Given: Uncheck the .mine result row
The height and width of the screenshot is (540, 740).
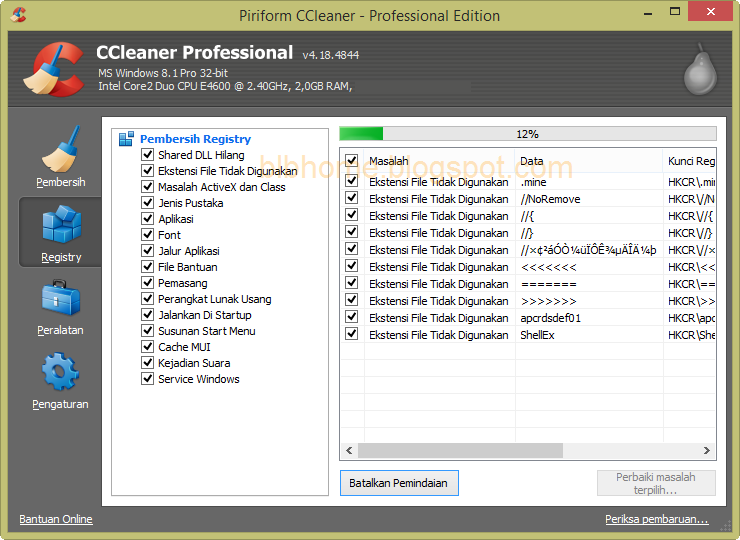Looking at the screenshot, I should 352,181.
